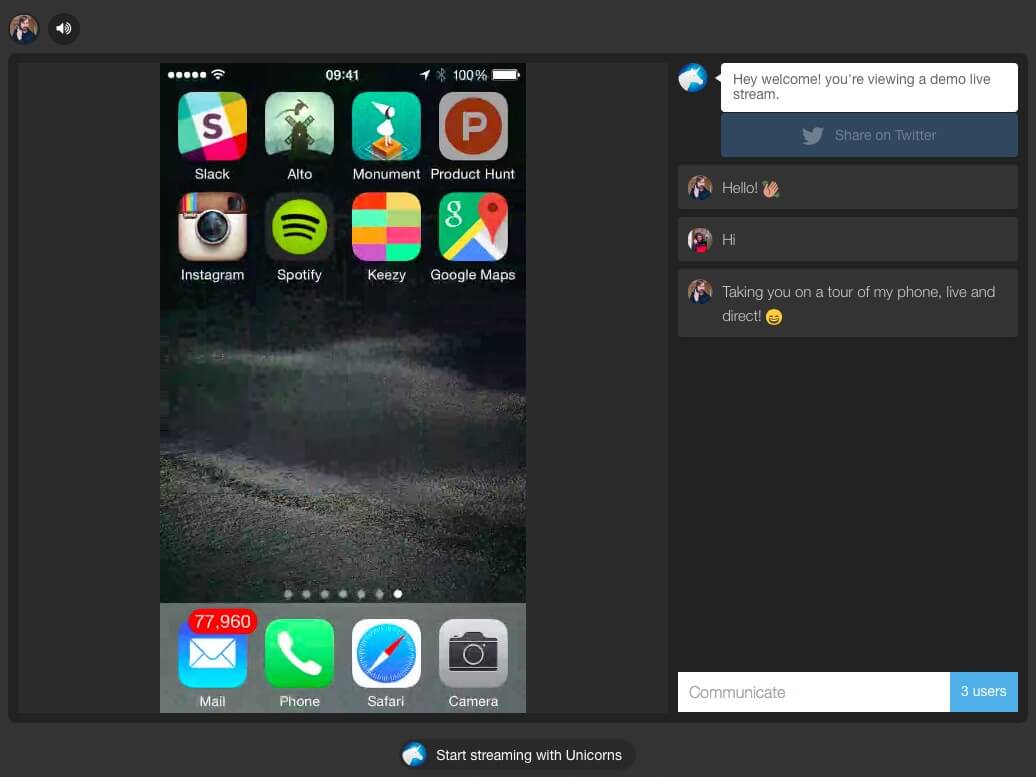Image resolution: width=1036 pixels, height=777 pixels.
Task: Open the Camera app in the dock
Action: [x=473, y=653]
